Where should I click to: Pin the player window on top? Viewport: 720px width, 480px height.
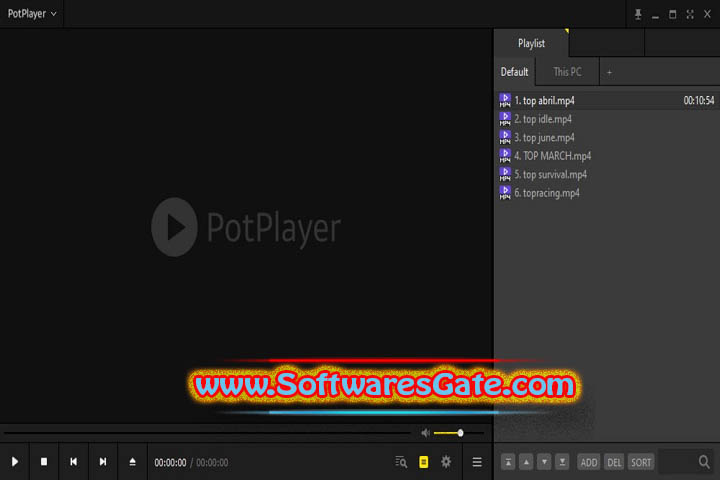(x=638, y=15)
